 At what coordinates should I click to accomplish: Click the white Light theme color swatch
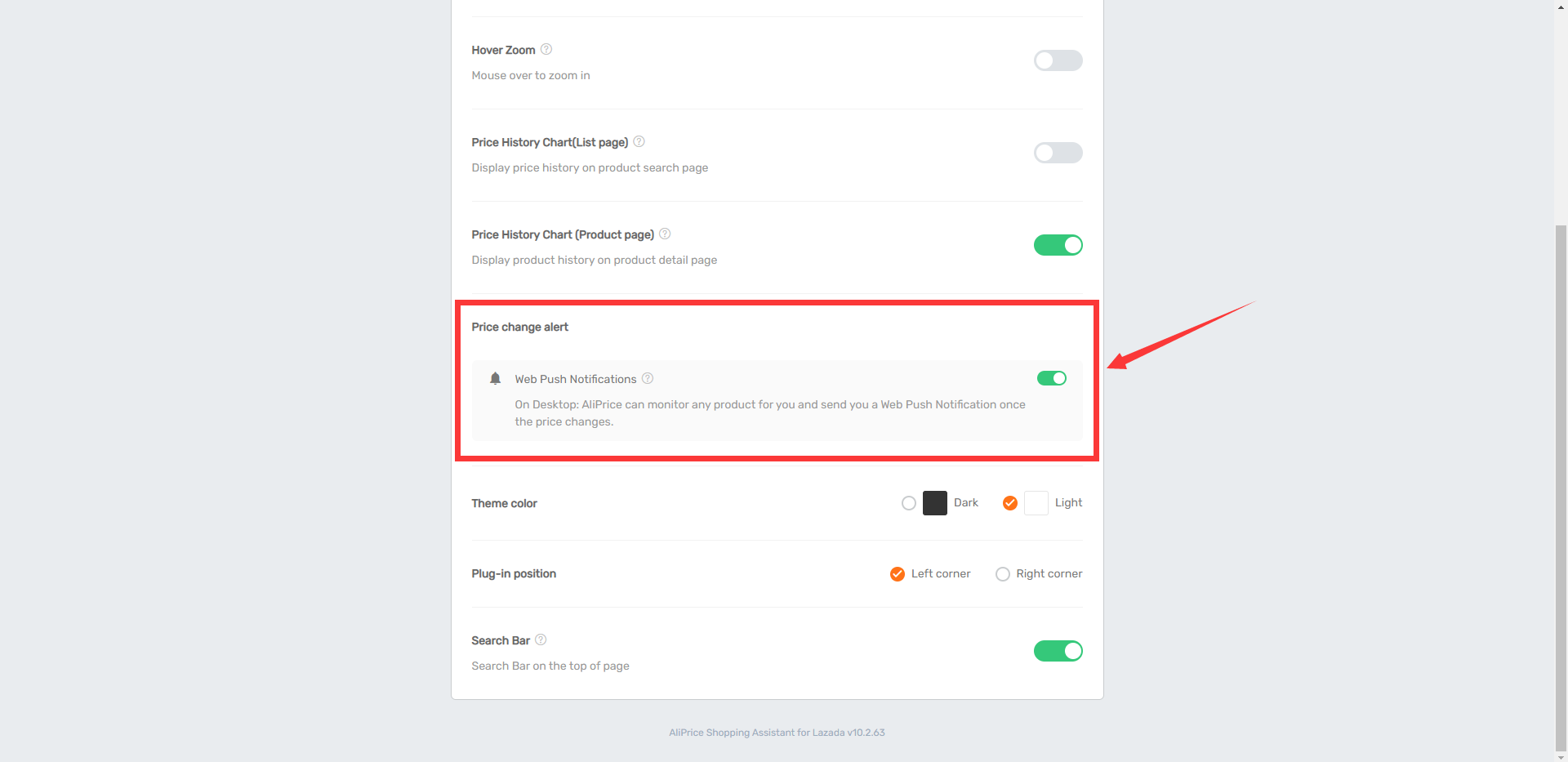pos(1036,503)
